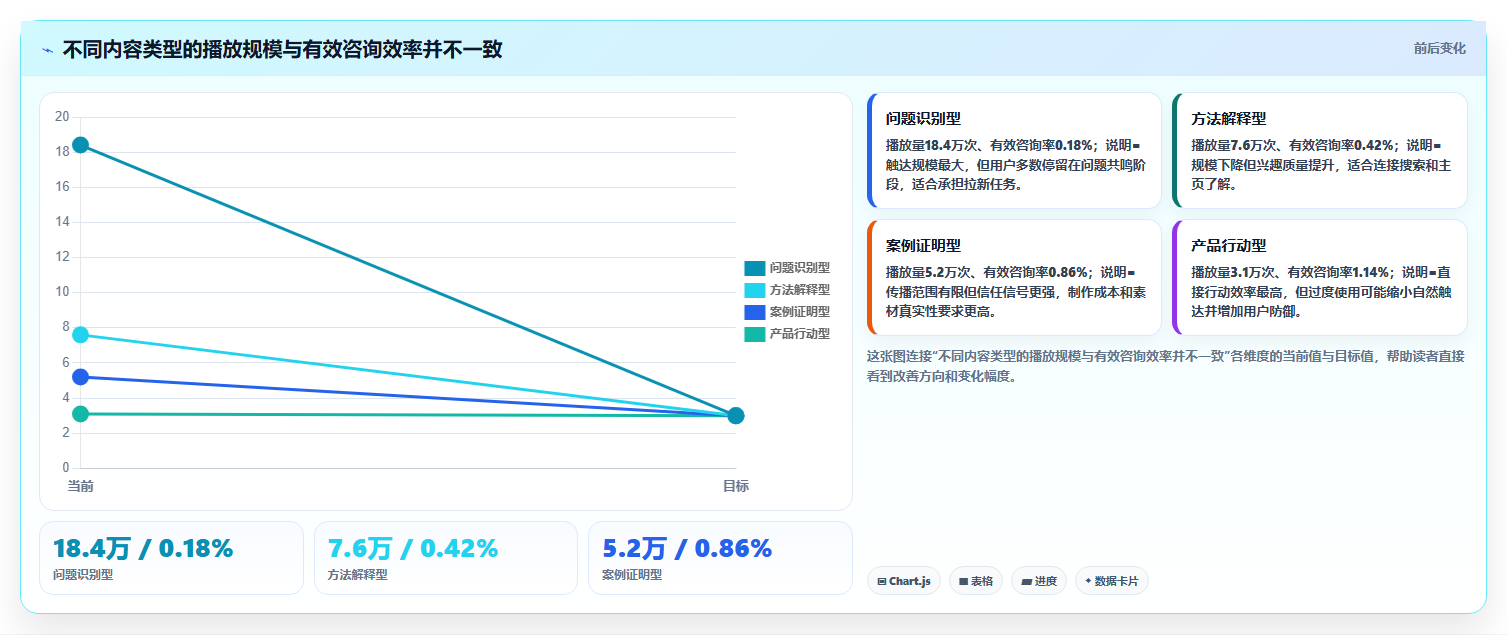Click the 进度 tag chip

[x=1039, y=581]
